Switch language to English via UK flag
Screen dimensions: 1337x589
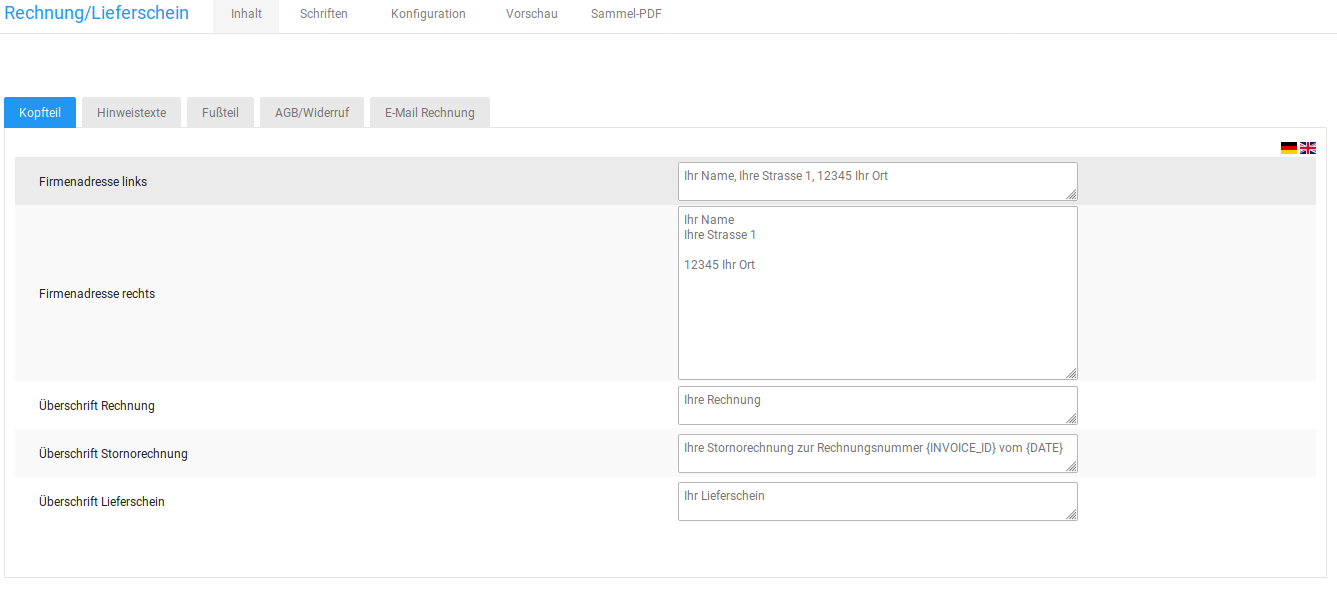tap(1308, 148)
